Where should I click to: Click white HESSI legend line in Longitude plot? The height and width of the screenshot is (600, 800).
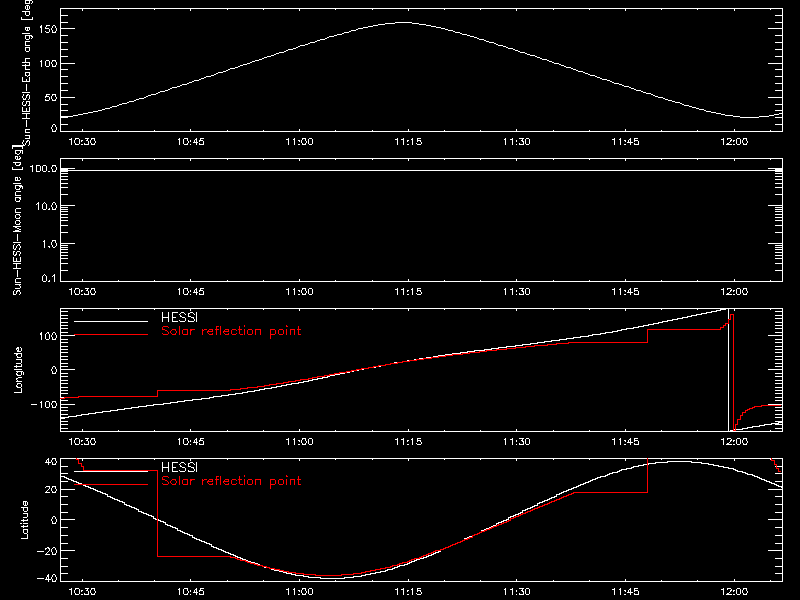click(111, 321)
